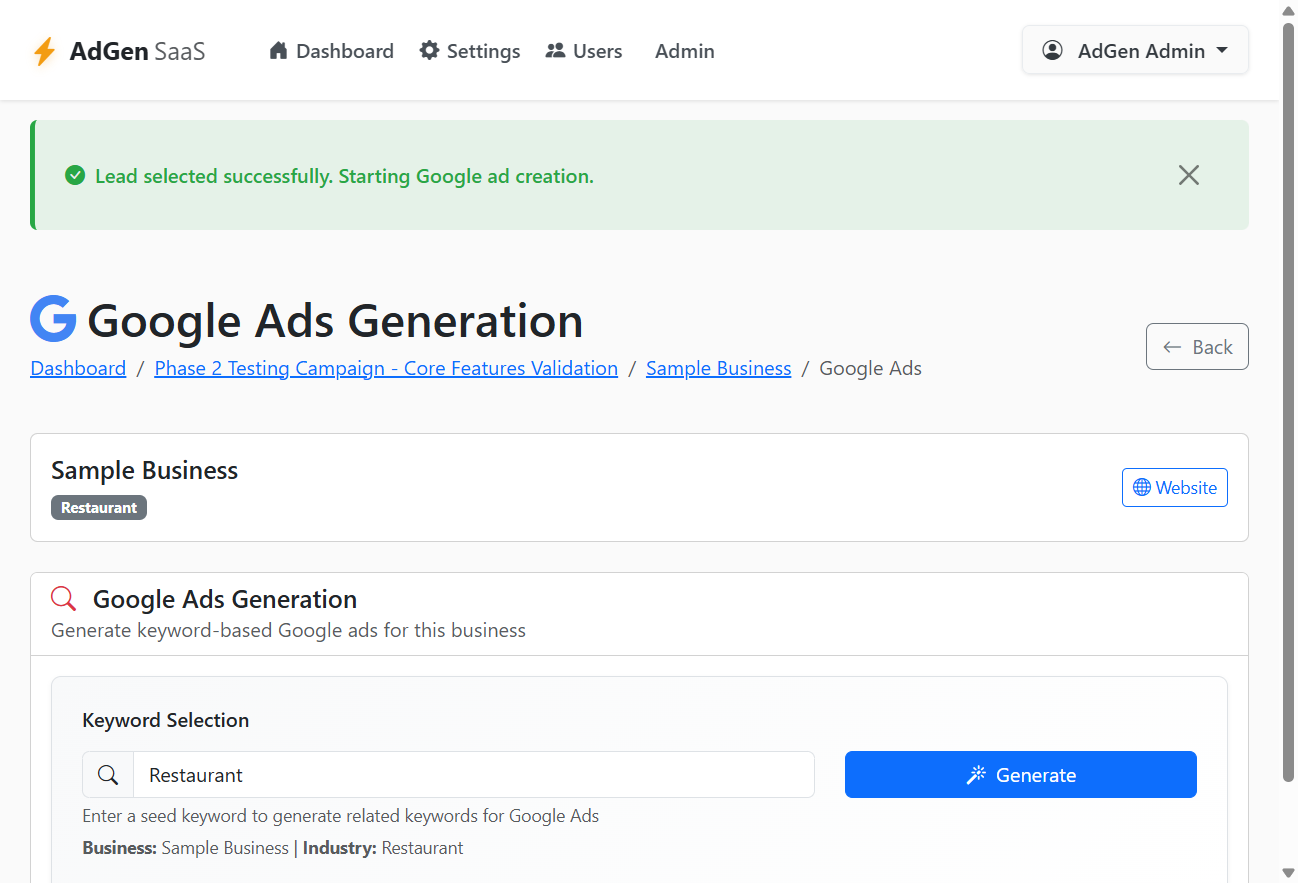Open Settings in the navbar
The width and height of the screenshot is (1298, 883).
470,51
